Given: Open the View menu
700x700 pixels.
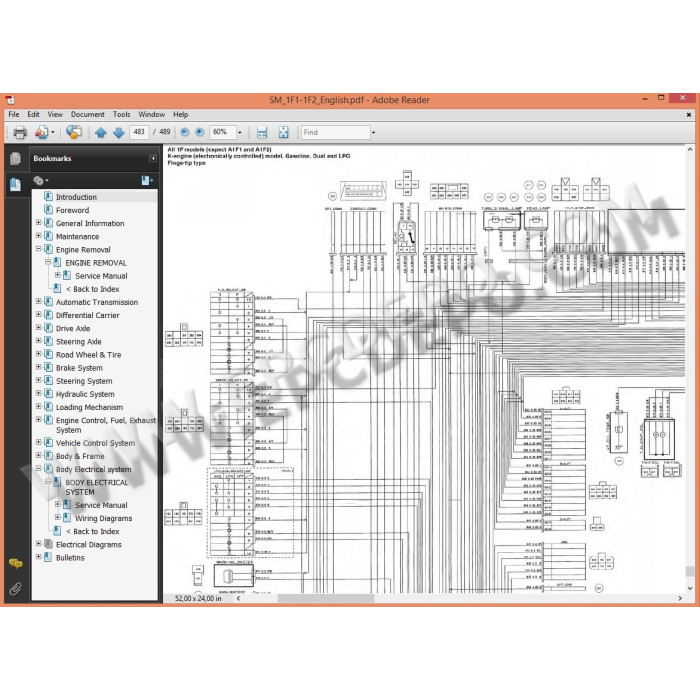Looking at the screenshot, I should [x=55, y=114].
